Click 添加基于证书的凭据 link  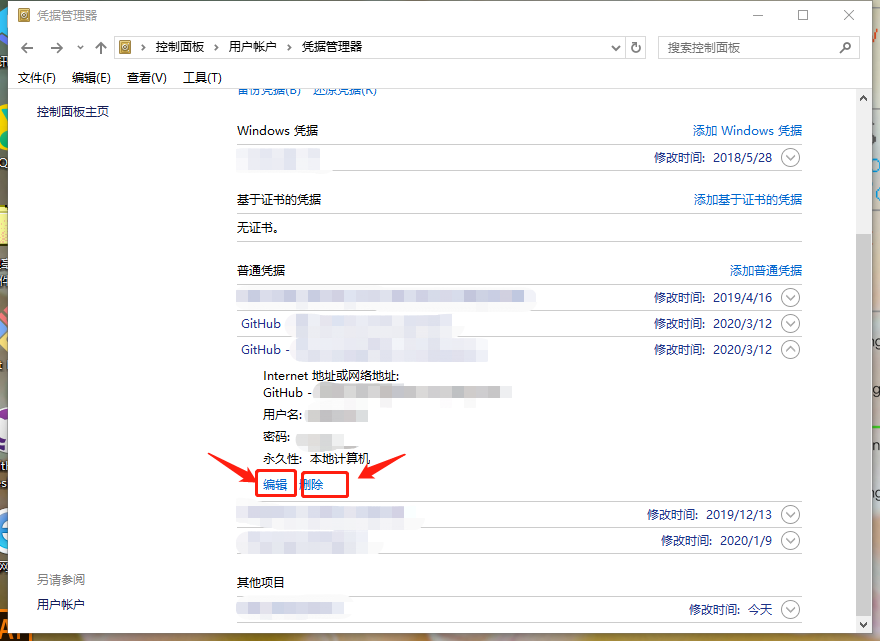coord(748,200)
